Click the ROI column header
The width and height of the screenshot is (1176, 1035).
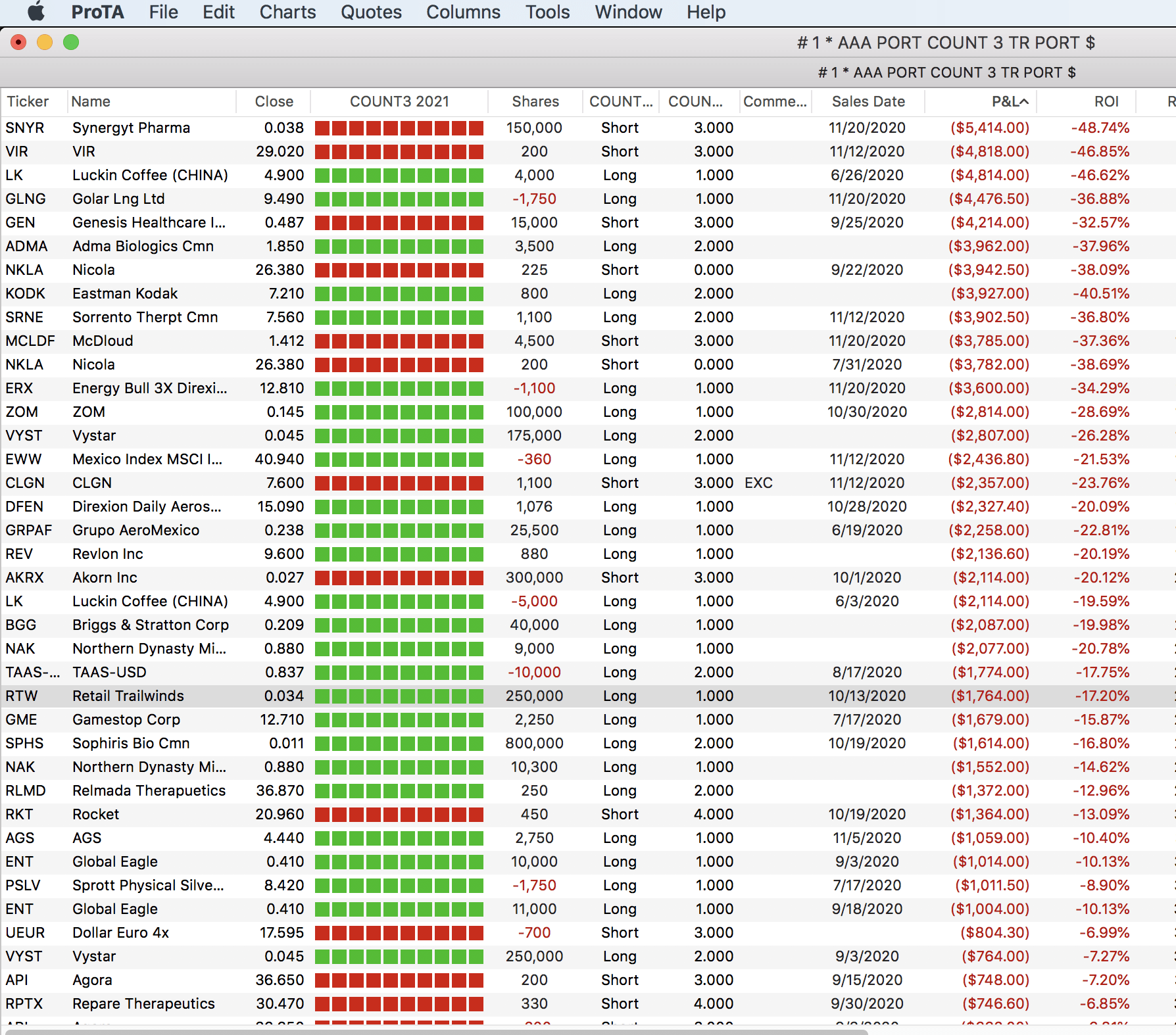[1106, 102]
